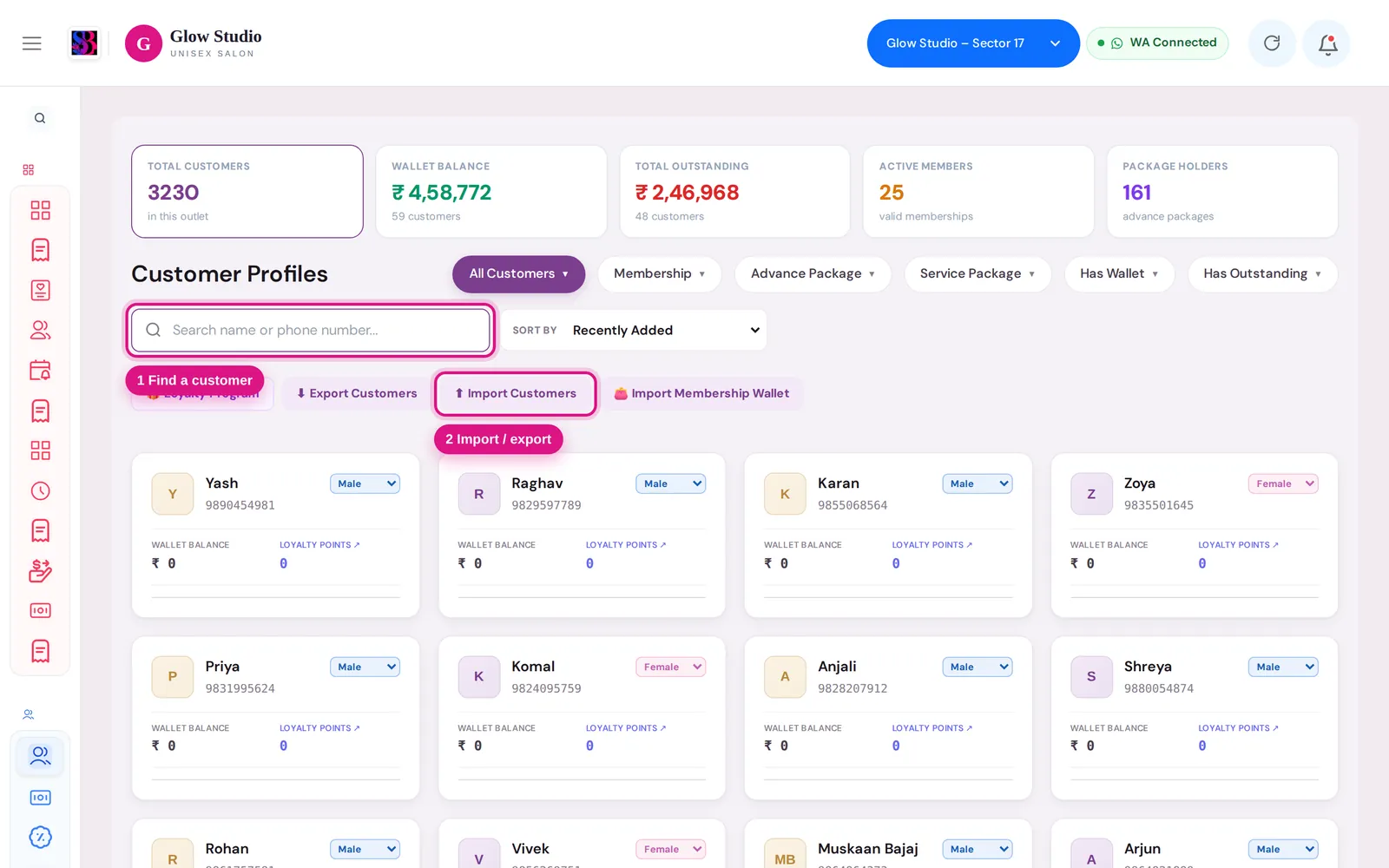Open Karan's Male gender dropdown
This screenshot has height=868, width=1389.
pyautogui.click(x=977, y=484)
